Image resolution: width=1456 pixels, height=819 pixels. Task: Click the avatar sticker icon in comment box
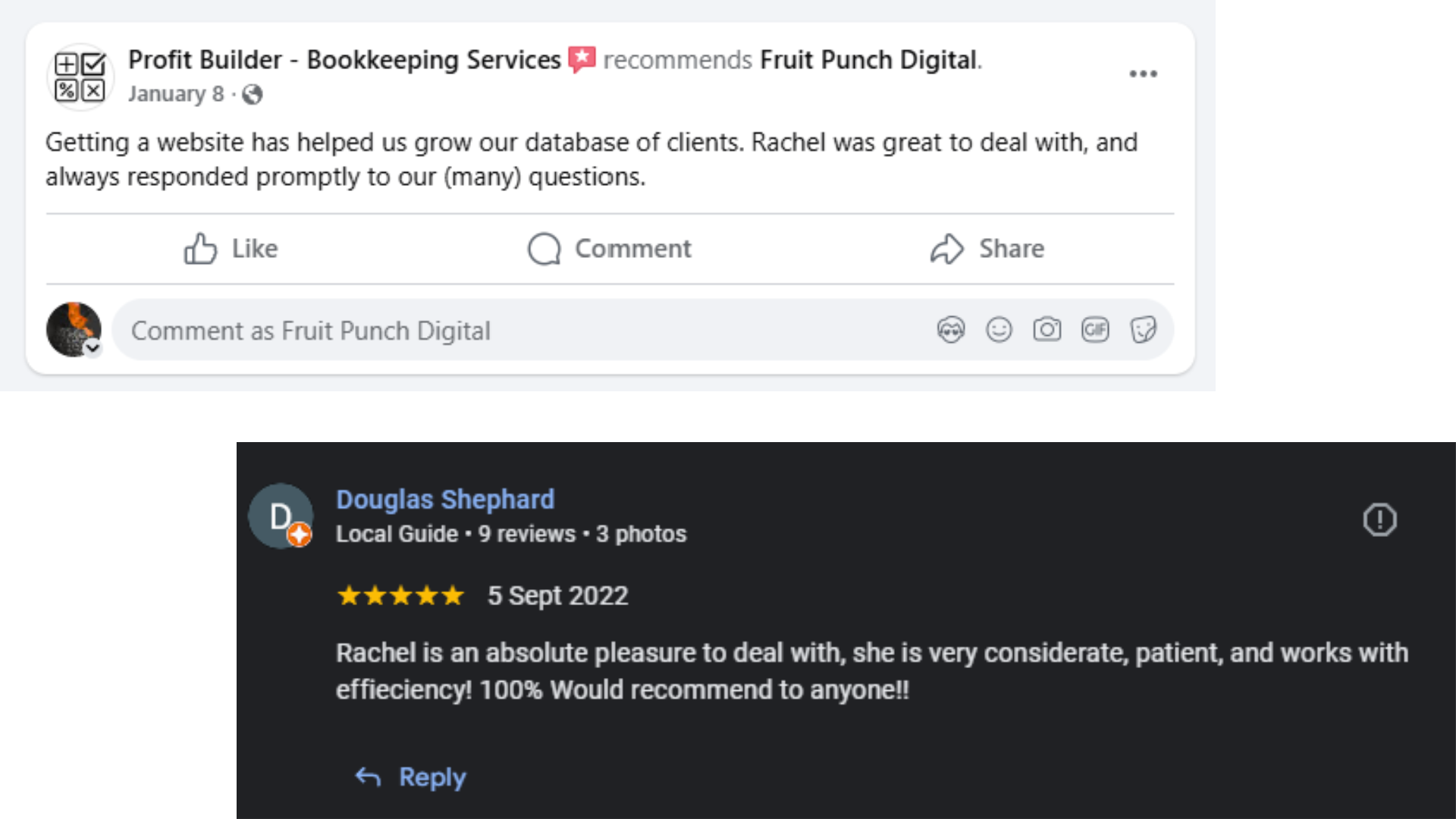[951, 330]
